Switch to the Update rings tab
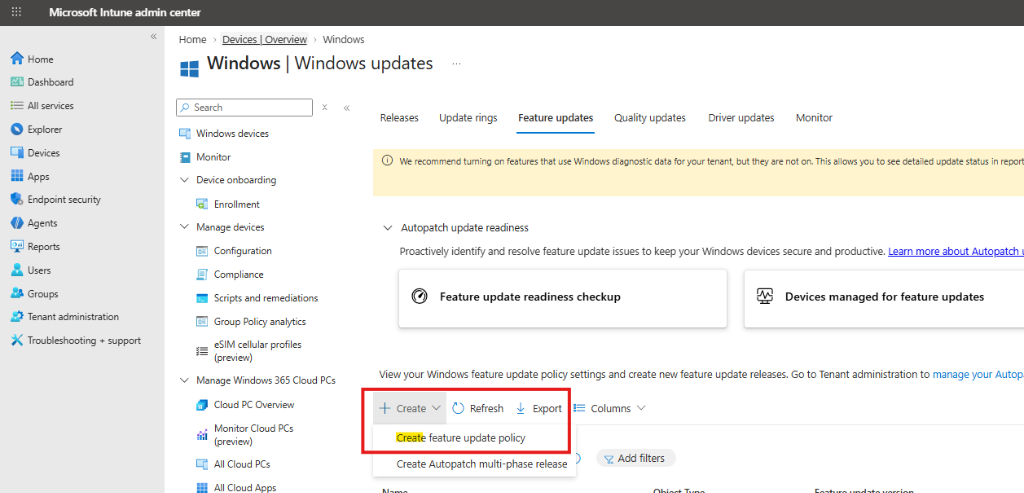This screenshot has width=1024, height=493. click(x=468, y=118)
